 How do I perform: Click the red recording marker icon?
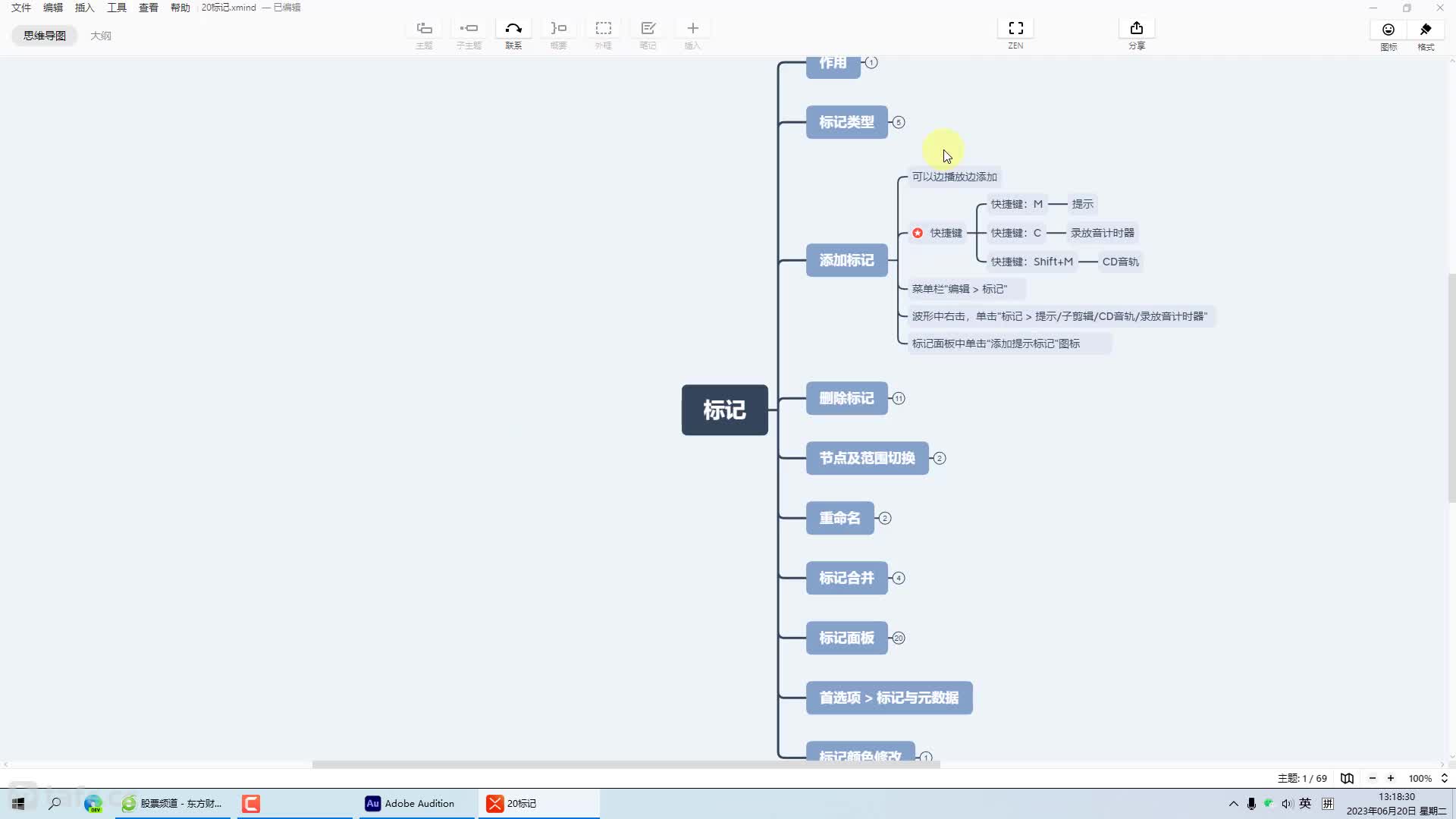tap(917, 232)
